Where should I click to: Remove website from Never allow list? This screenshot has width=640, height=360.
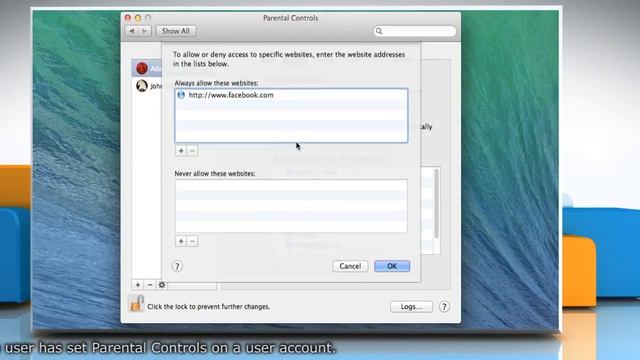[192, 241]
